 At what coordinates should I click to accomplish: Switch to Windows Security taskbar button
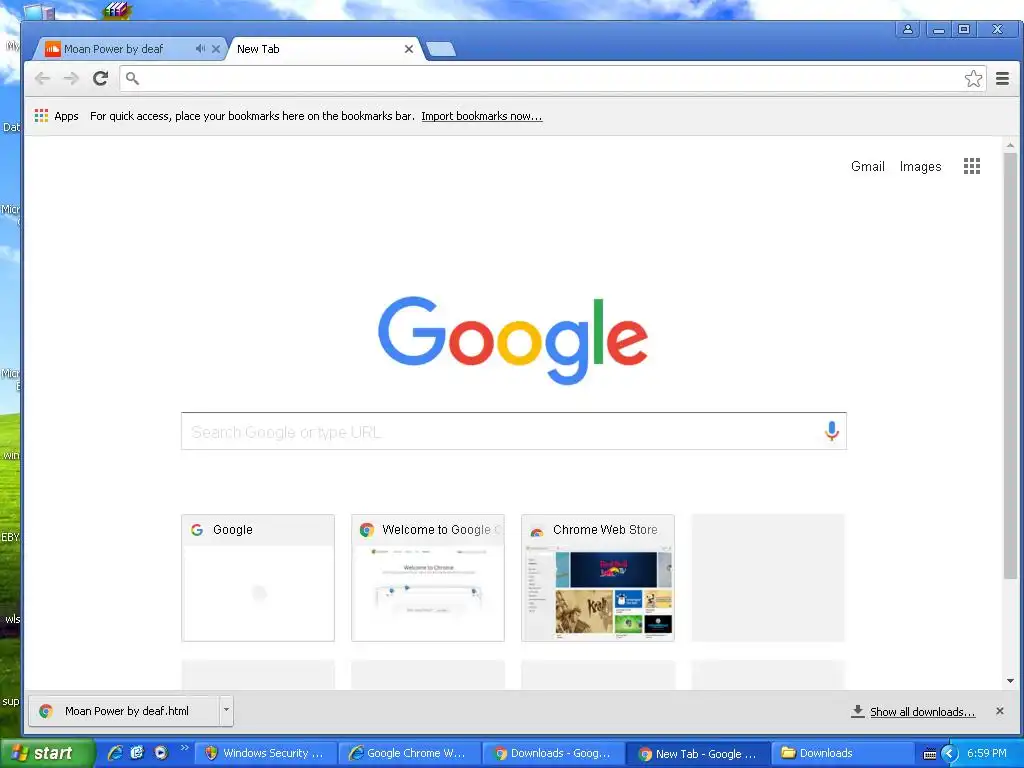click(266, 754)
